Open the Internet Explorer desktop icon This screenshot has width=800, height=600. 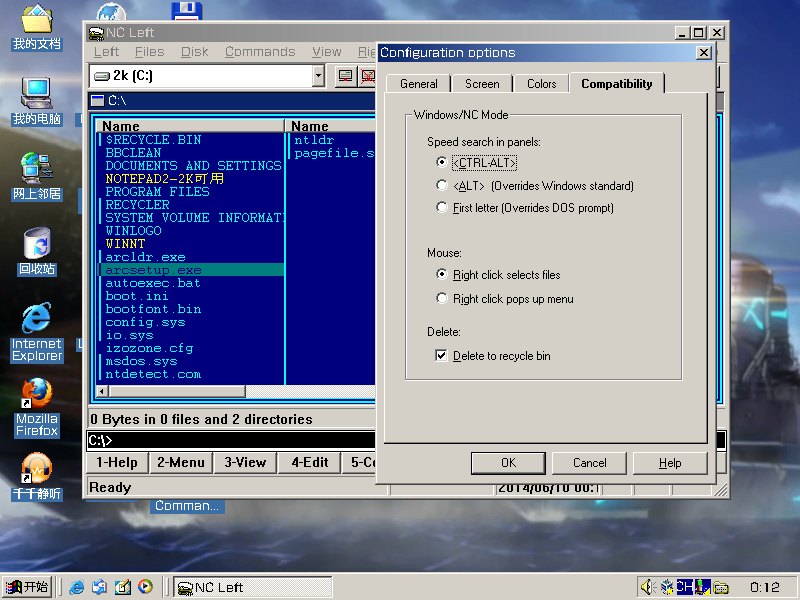36,320
